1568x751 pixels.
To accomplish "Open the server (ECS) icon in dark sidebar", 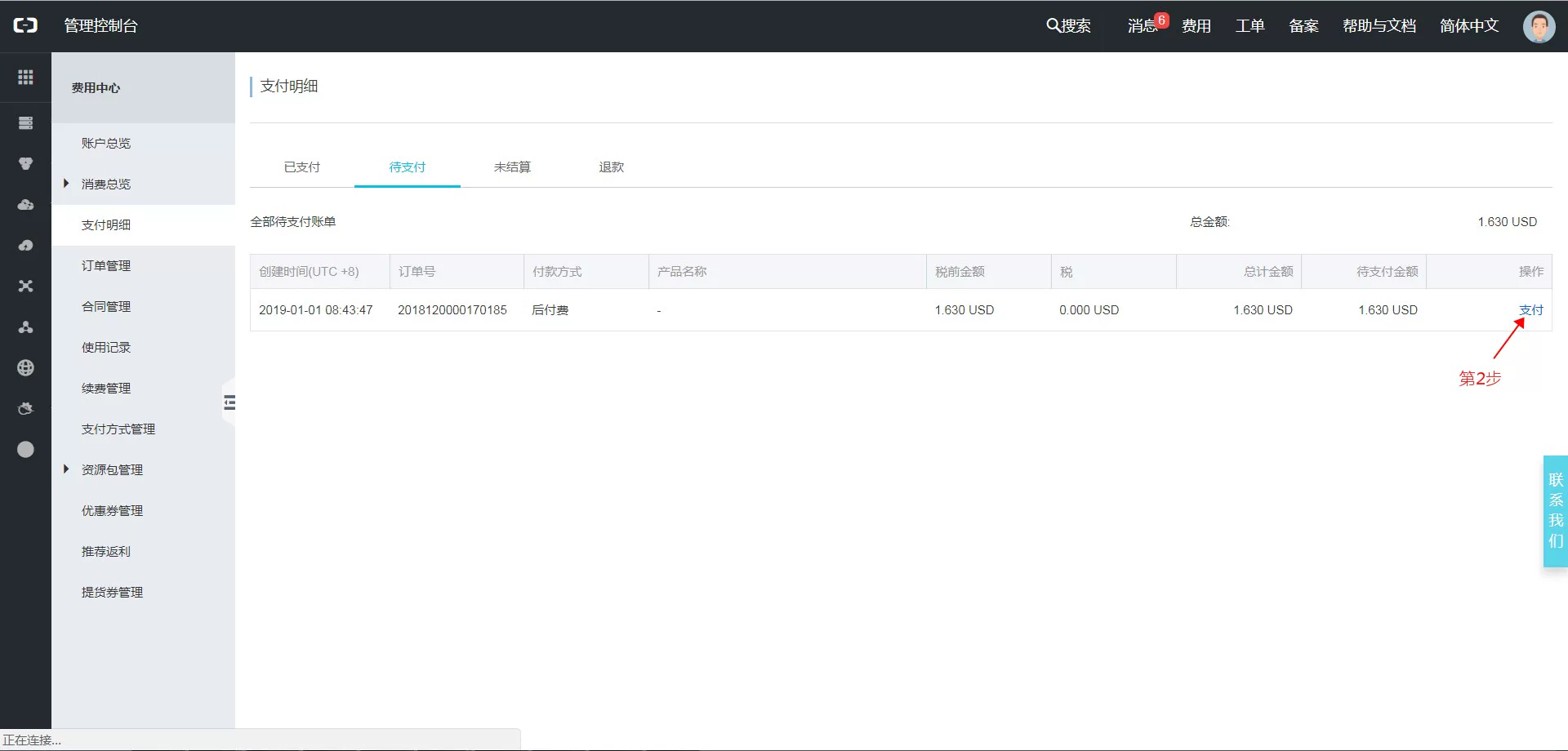I will coord(25,123).
